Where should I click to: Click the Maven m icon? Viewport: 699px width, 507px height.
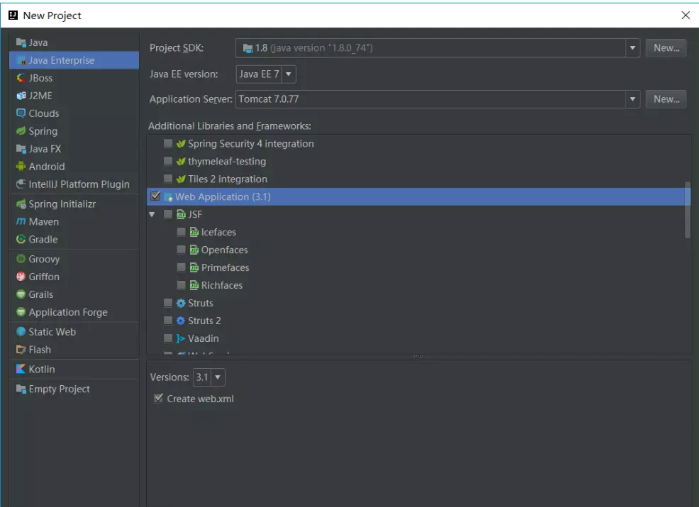21,222
